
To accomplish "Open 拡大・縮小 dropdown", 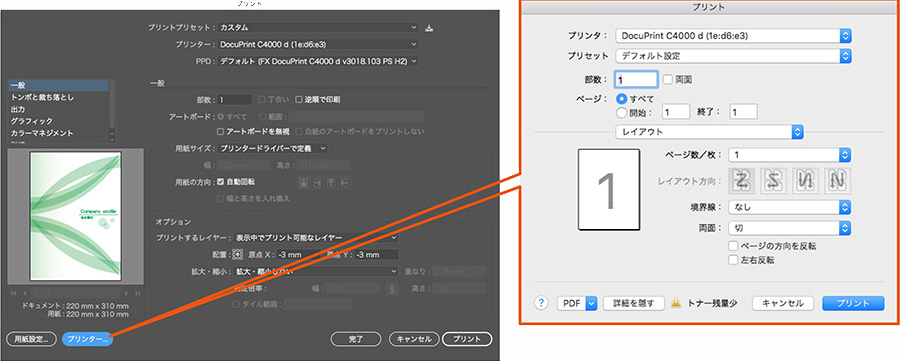I will pyautogui.click(x=316, y=271).
